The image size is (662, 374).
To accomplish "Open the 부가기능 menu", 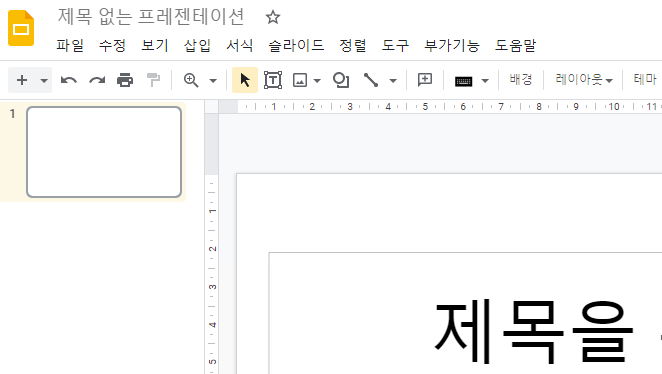I will pos(452,45).
